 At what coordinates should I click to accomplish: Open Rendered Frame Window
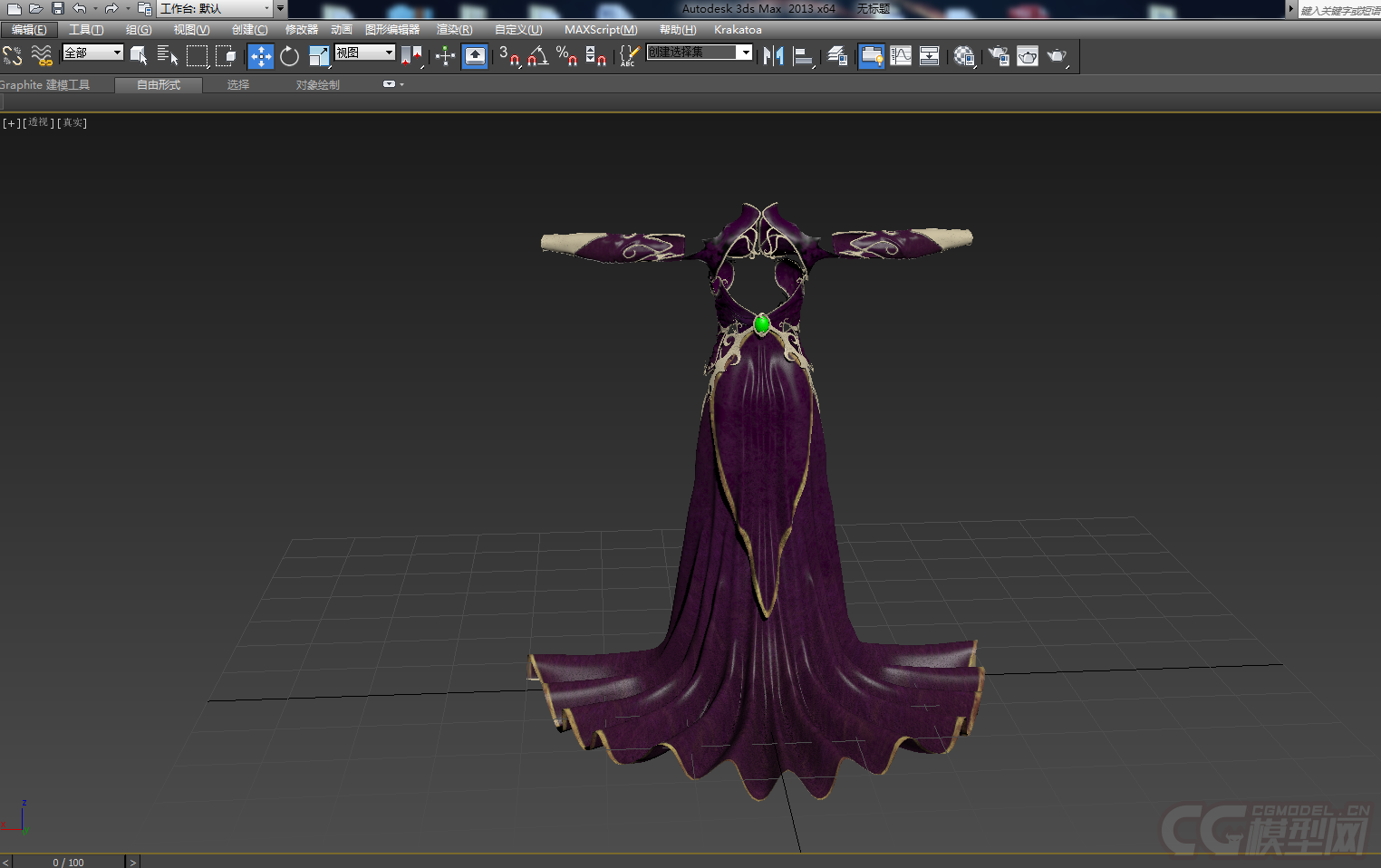pyautogui.click(x=1028, y=56)
